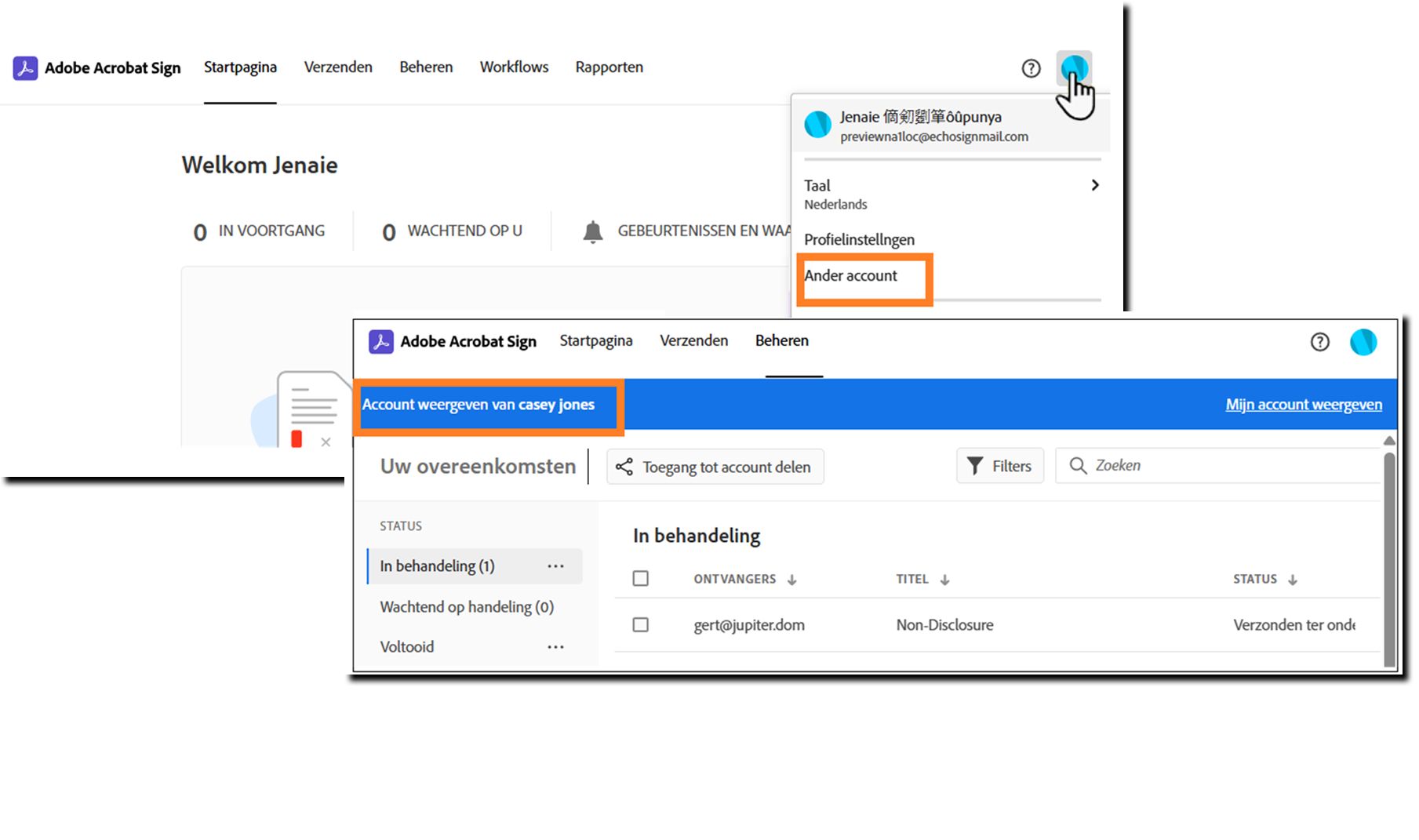Open the help icon in the front window

(x=1319, y=342)
